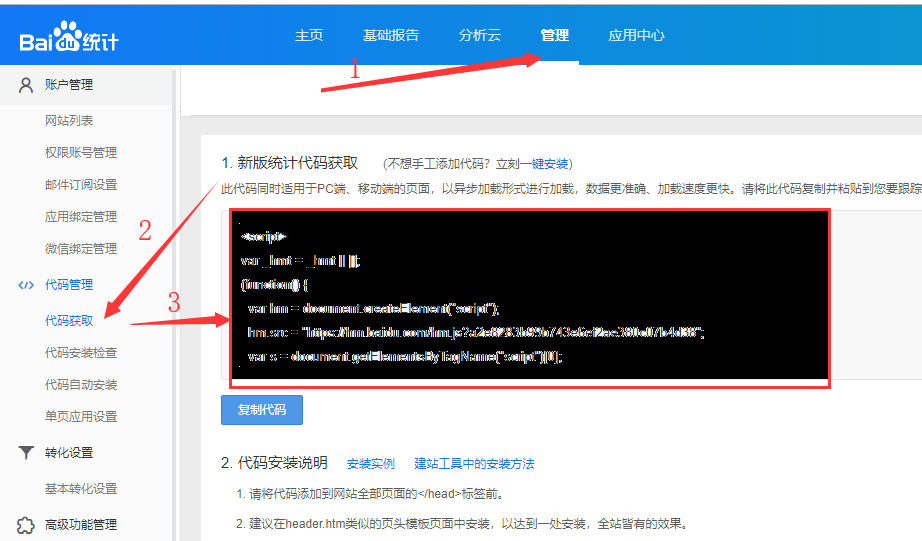922x541 pixels.
Task: Open 应用绑定管理 in the sidebar
Action: 81,216
